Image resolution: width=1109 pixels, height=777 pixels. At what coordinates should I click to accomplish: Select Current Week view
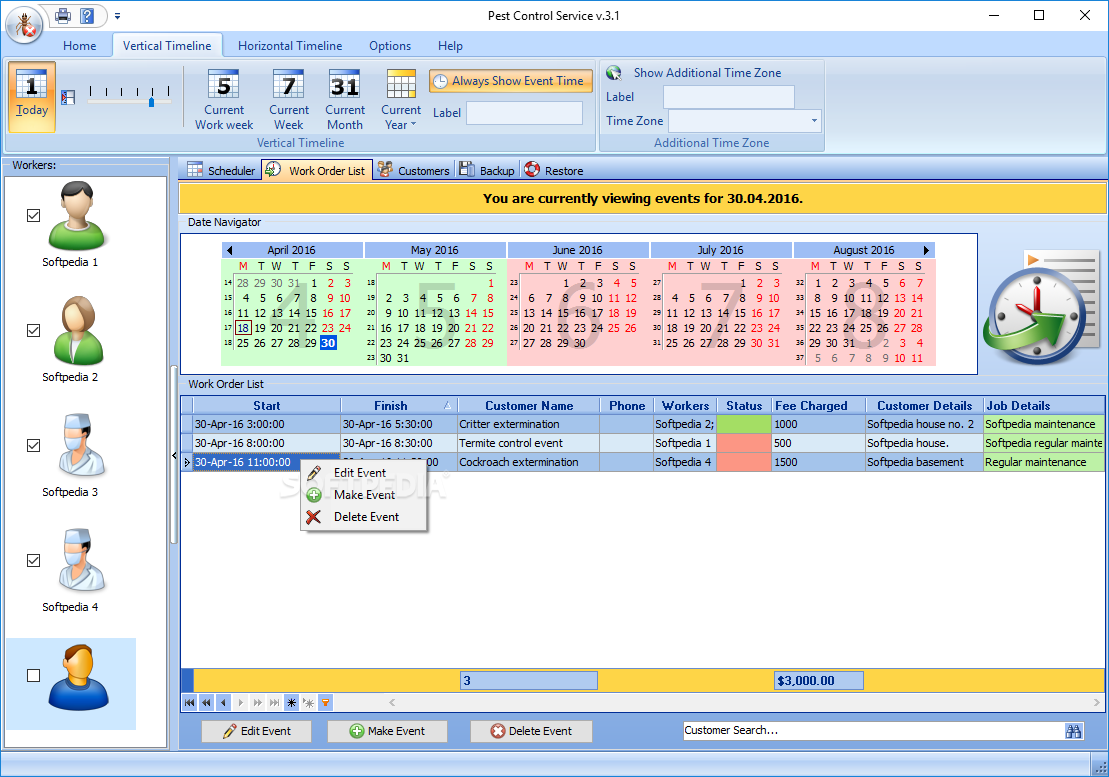(x=289, y=99)
